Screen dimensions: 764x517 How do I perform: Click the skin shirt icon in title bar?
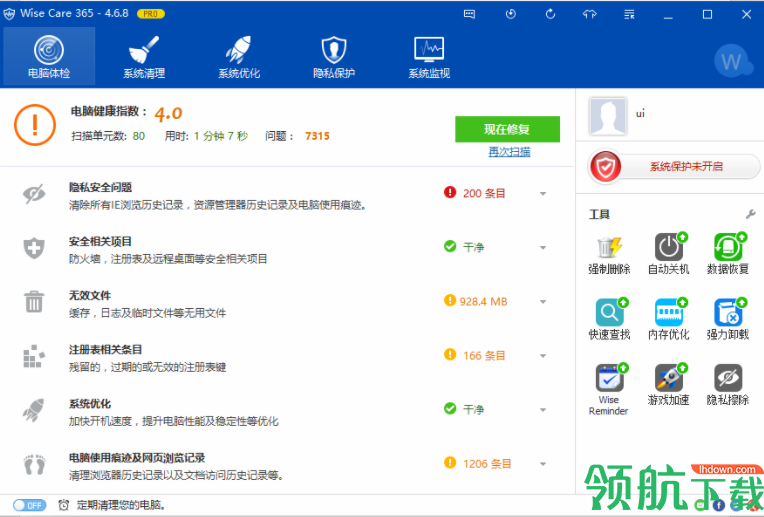click(x=590, y=14)
